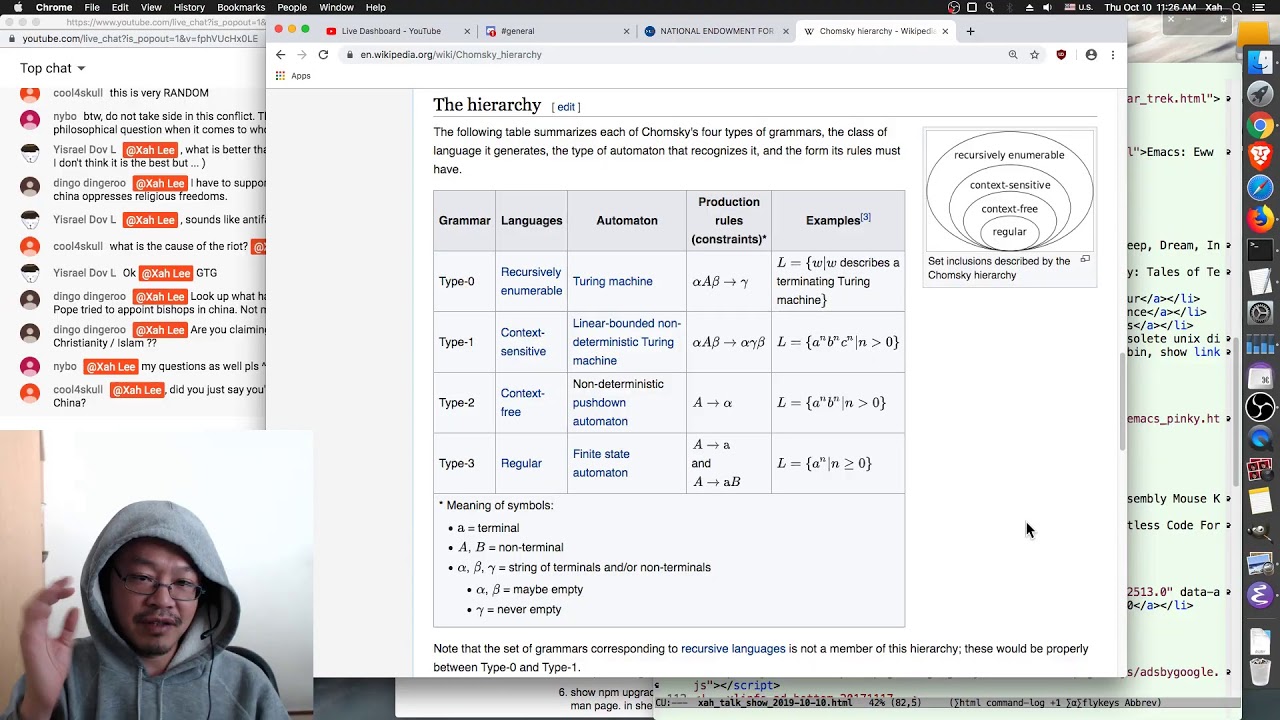Open Google Chrome from the dock
This screenshot has width=1280, height=720.
[x=1260, y=125]
